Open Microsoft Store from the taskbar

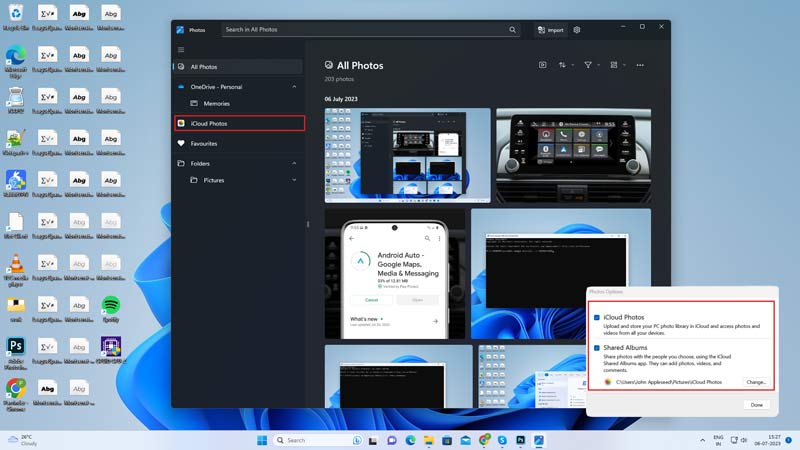coord(447,440)
